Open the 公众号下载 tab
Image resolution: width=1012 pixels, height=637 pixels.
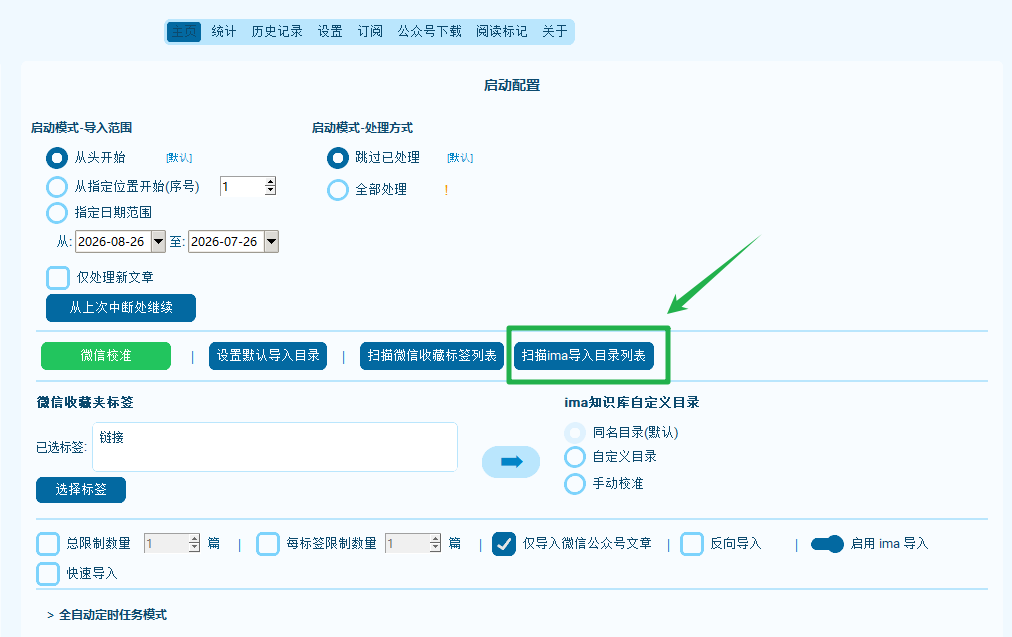click(429, 31)
